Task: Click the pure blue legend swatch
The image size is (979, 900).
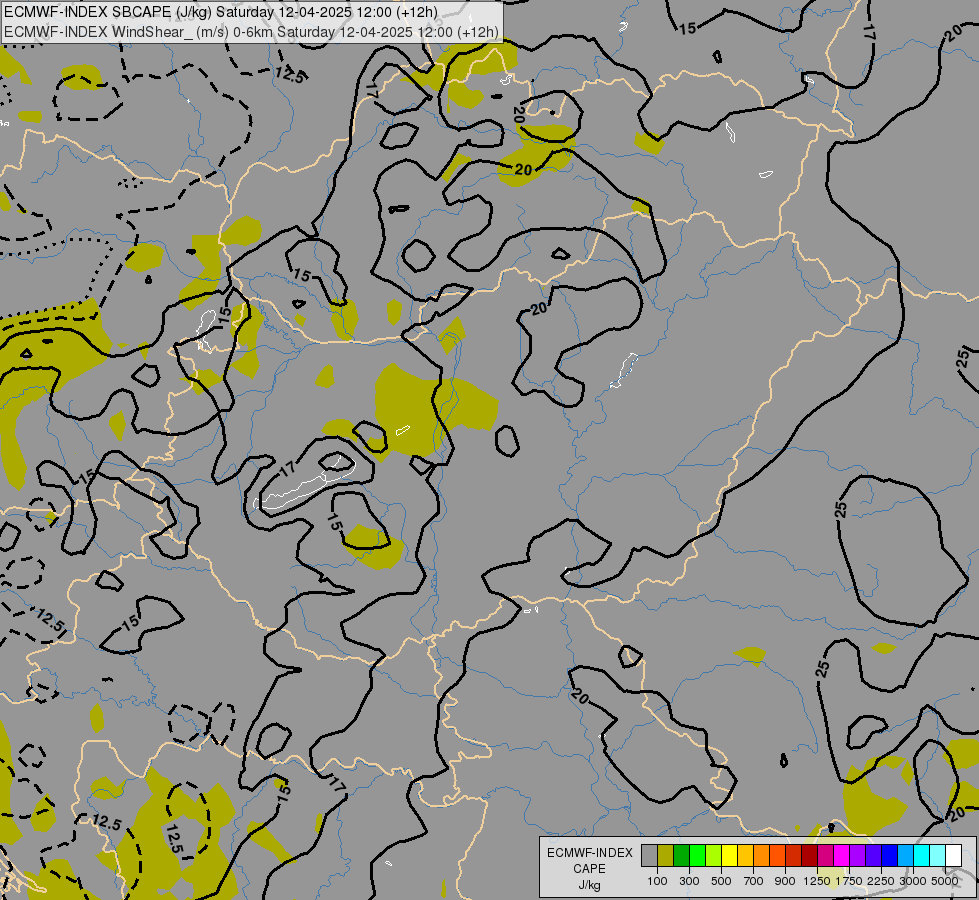Action: coord(889,856)
